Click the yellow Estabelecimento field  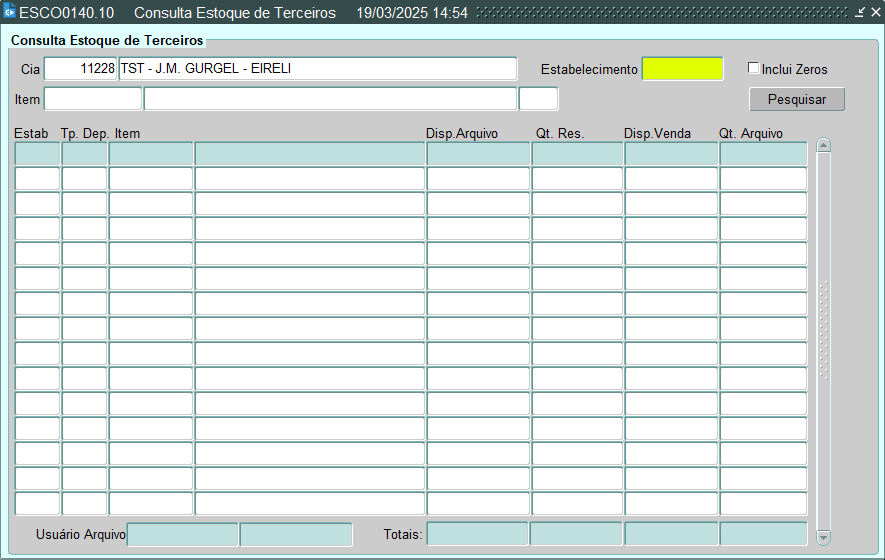coord(682,69)
